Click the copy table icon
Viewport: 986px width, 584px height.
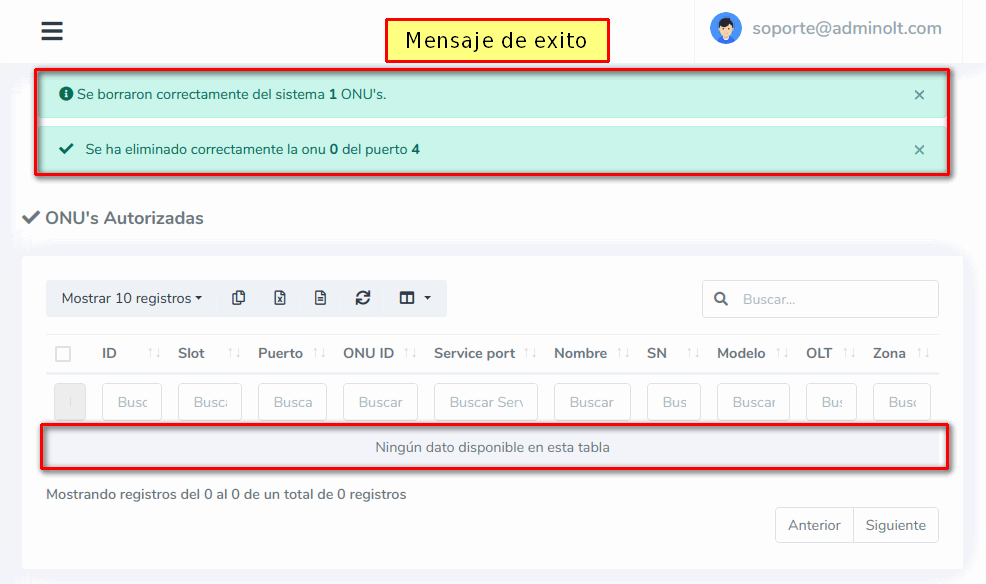[238, 298]
